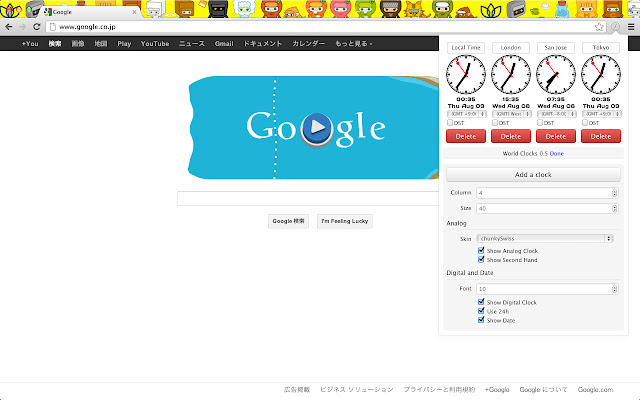Click the Tokyo analog clock
This screenshot has width=640, height=400.
pos(601,75)
